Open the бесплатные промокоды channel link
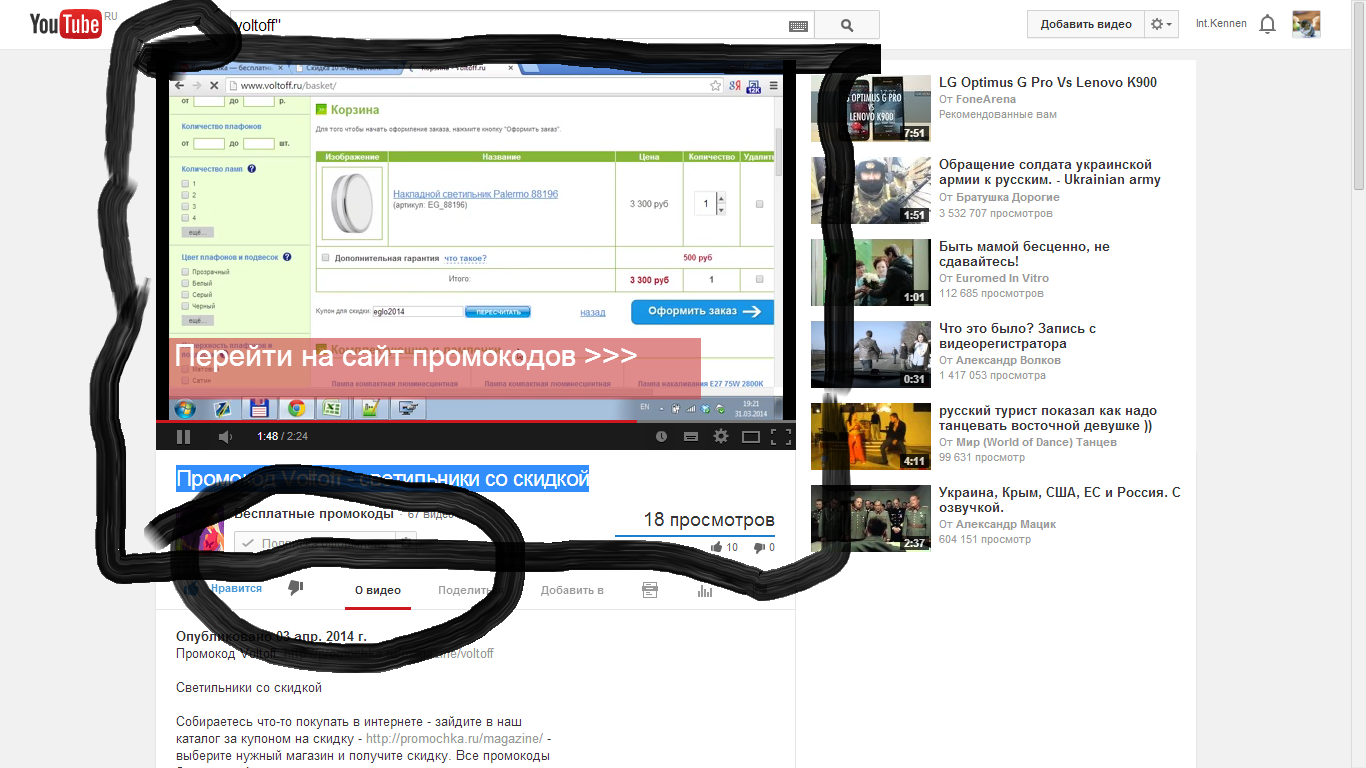Image resolution: width=1366 pixels, height=768 pixels. [x=314, y=514]
